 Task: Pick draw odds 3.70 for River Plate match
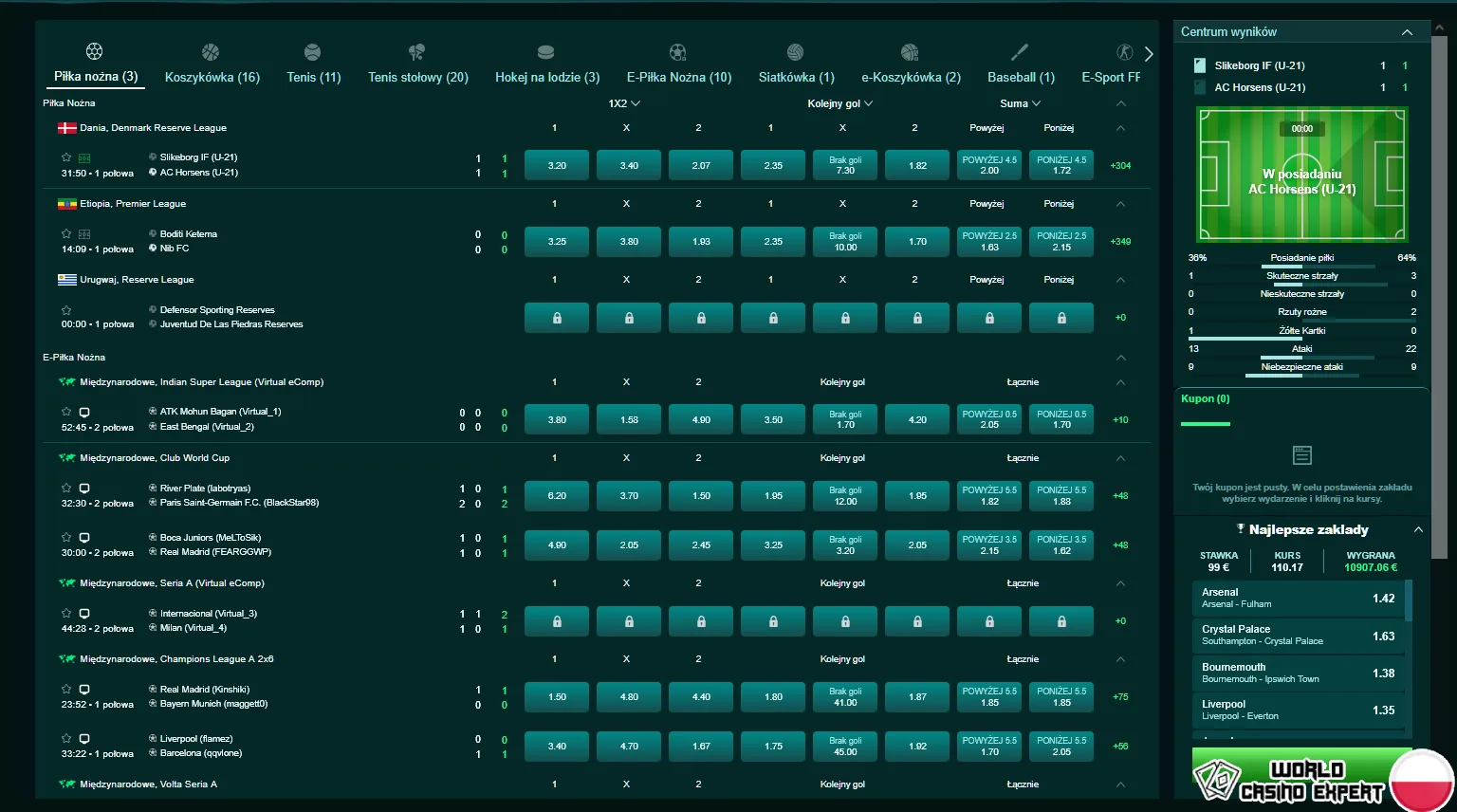629,495
